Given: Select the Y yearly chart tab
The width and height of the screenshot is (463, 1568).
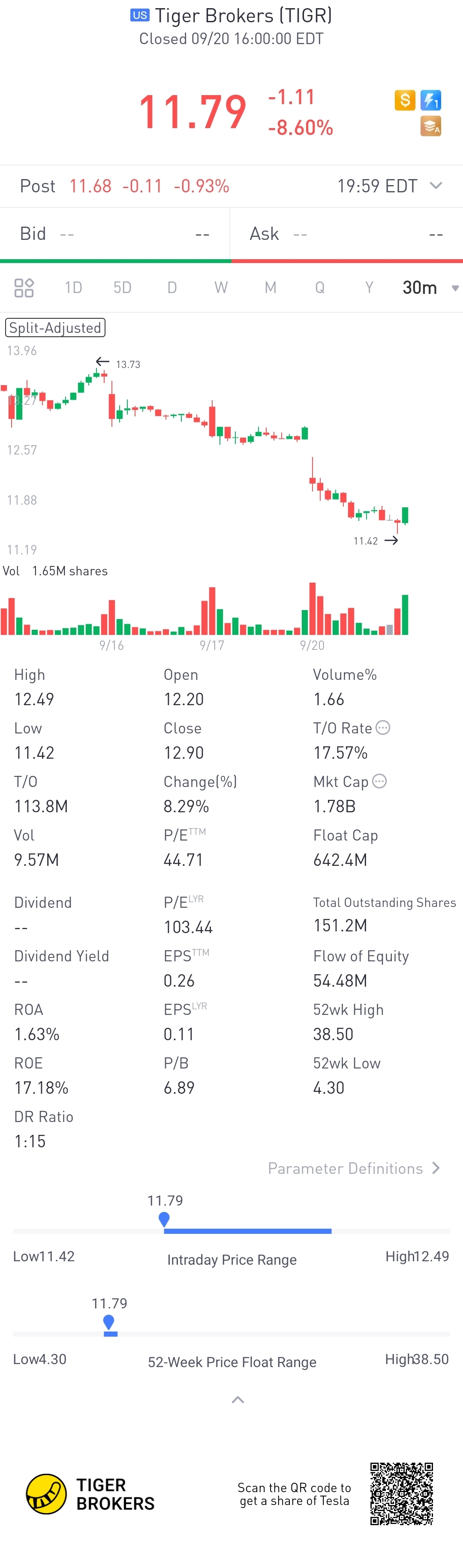Looking at the screenshot, I should [369, 287].
